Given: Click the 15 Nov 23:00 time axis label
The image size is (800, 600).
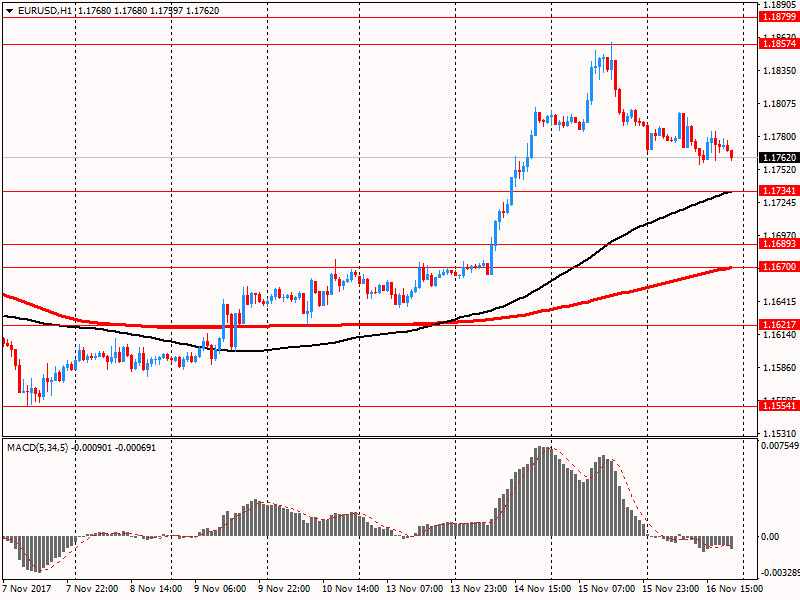Looking at the screenshot, I should [670, 589].
